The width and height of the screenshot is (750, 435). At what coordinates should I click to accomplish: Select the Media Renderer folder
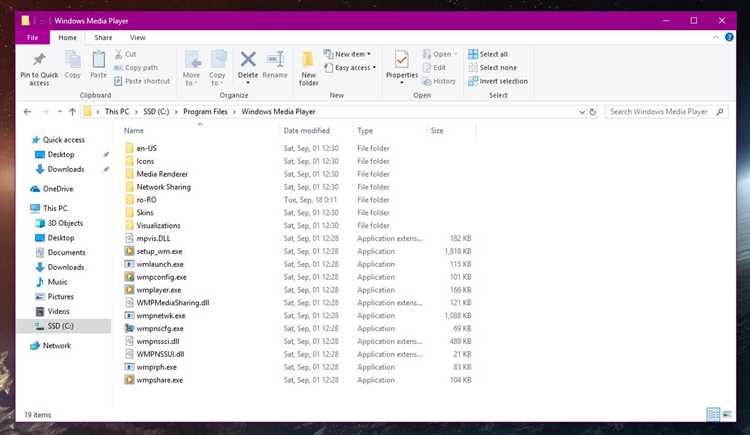click(x=162, y=174)
